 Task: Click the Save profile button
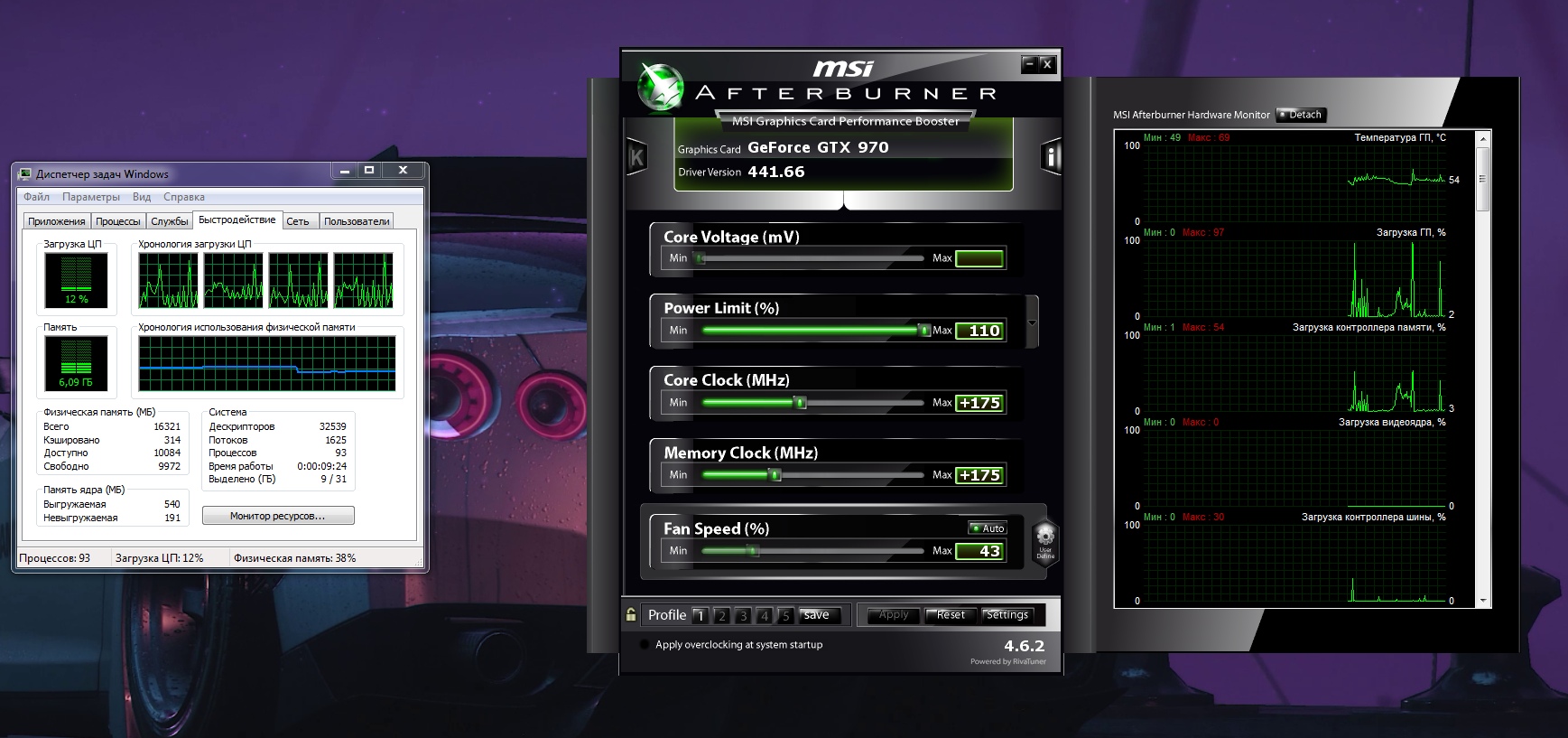pyautogui.click(x=821, y=615)
